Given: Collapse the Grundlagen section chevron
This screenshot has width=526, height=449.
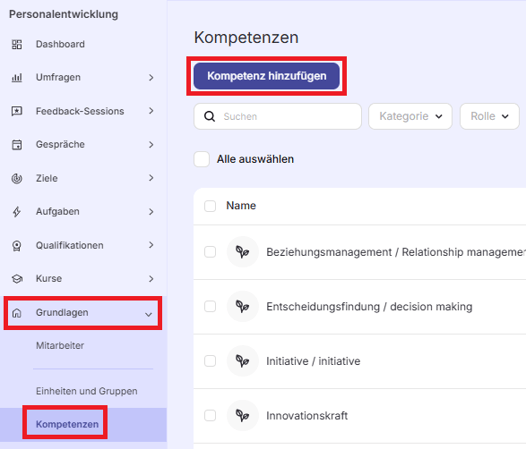Looking at the screenshot, I should [x=148, y=314].
